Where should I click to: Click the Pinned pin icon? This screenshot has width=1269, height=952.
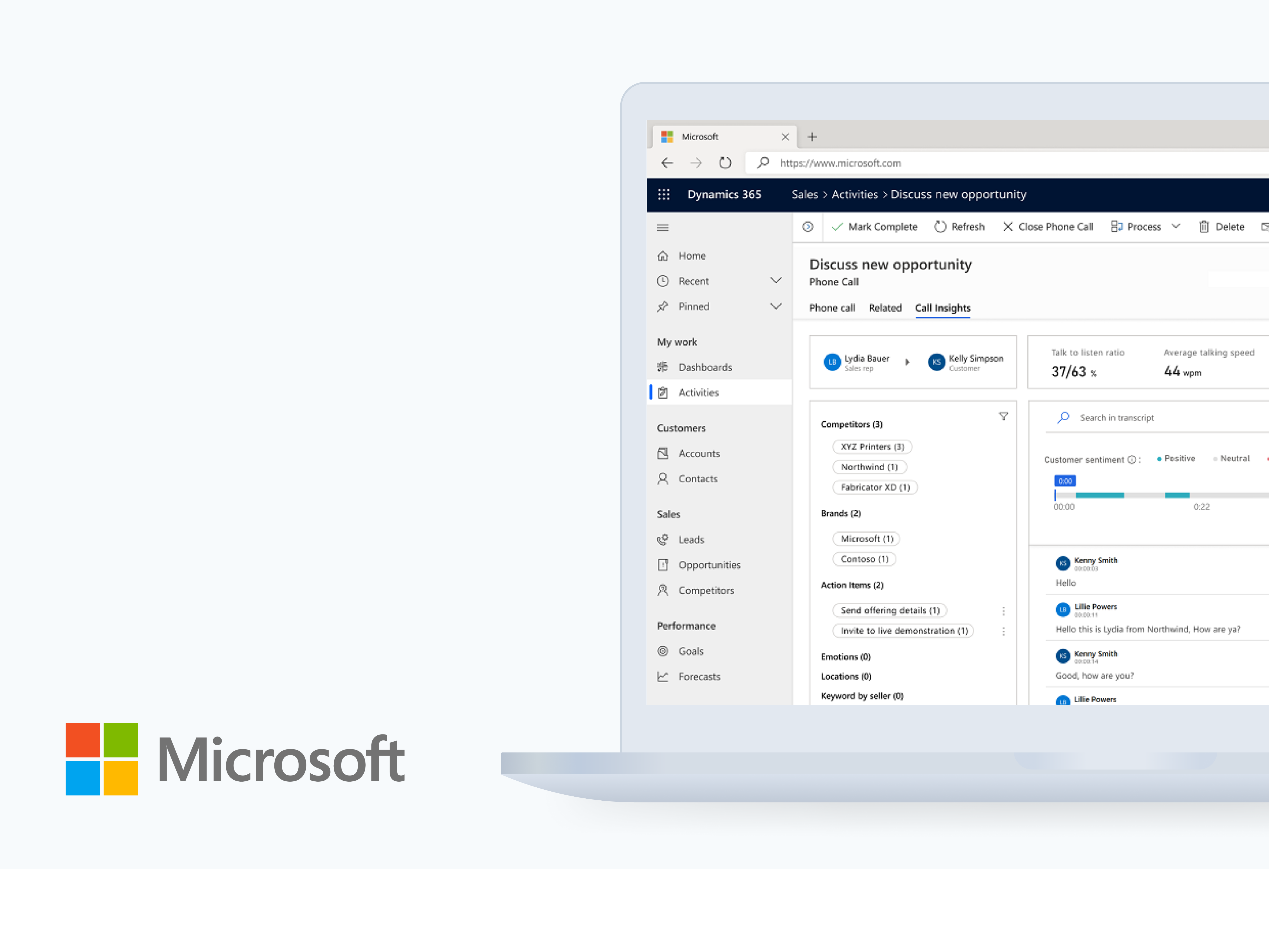pos(663,307)
